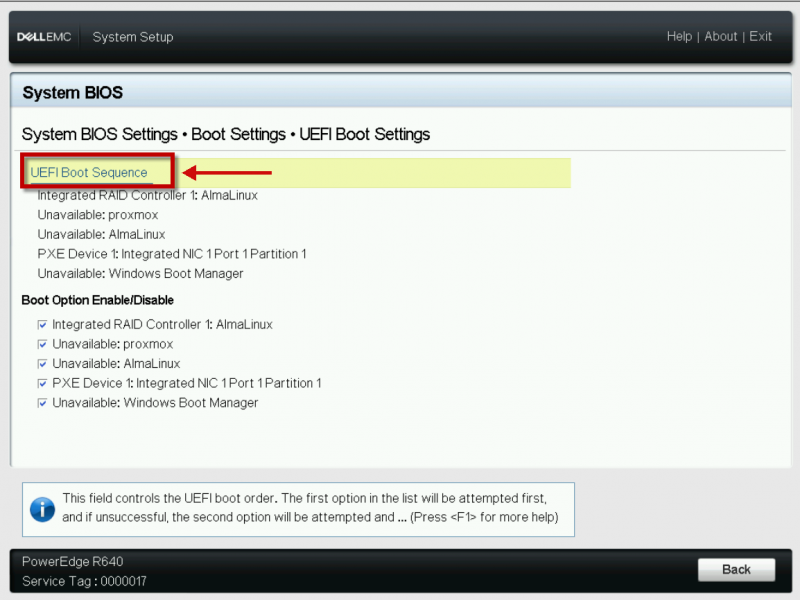Click the System Setup header title
Screen dimensions: 800x600
coord(132,36)
